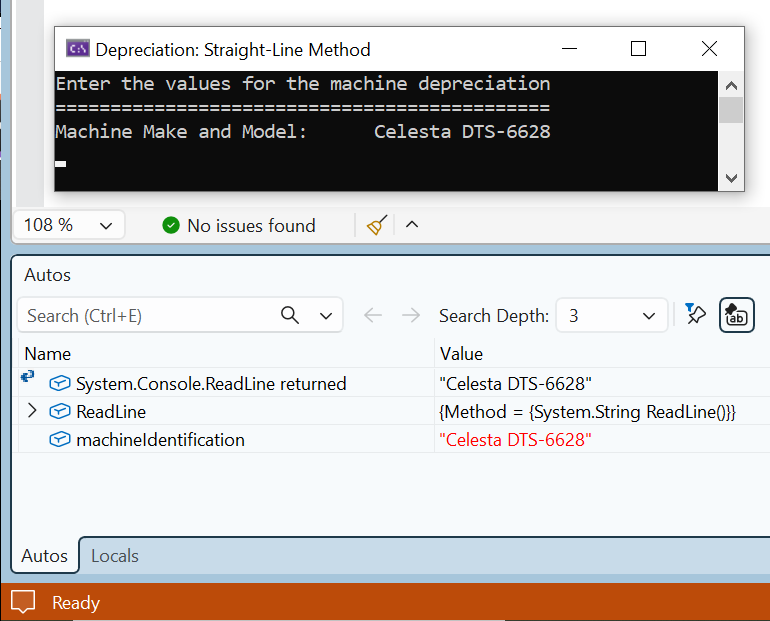Click the find previous left arrow

373,315
